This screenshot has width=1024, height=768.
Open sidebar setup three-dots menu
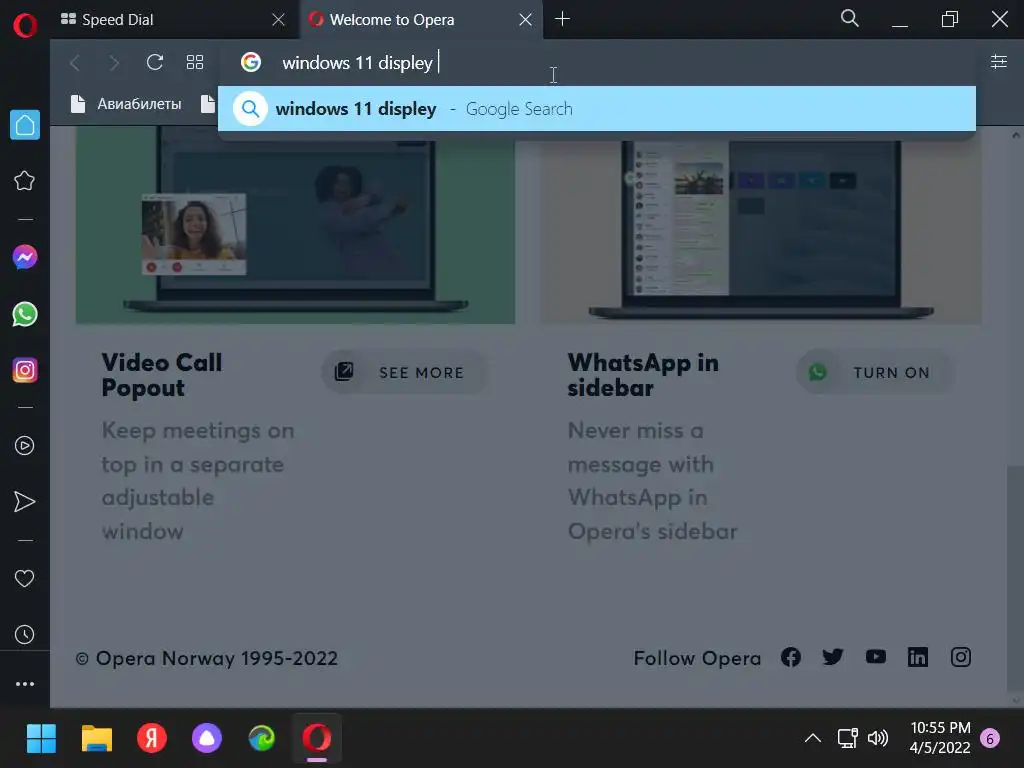(25, 684)
